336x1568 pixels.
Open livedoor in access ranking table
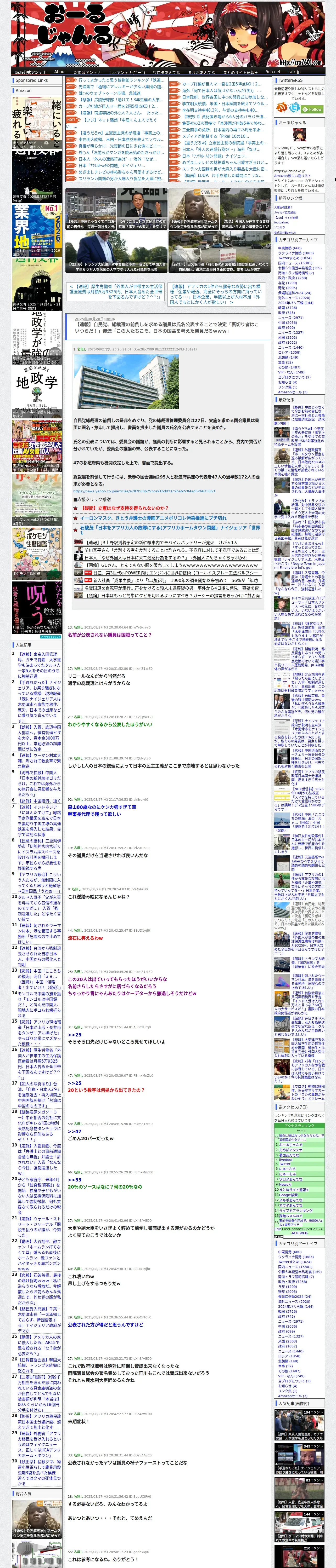point(286,1159)
